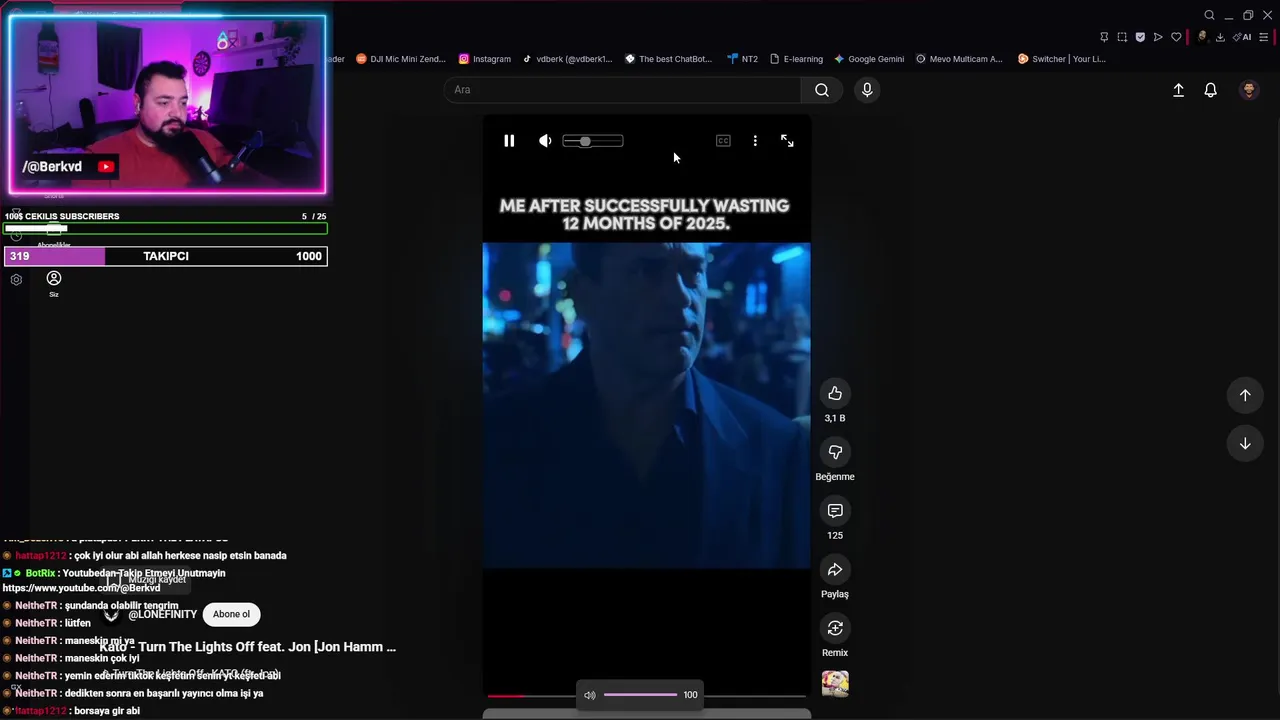This screenshot has height=720, width=1280.
Task: Adjust the Shorts player volume slider
Action: pos(593,141)
